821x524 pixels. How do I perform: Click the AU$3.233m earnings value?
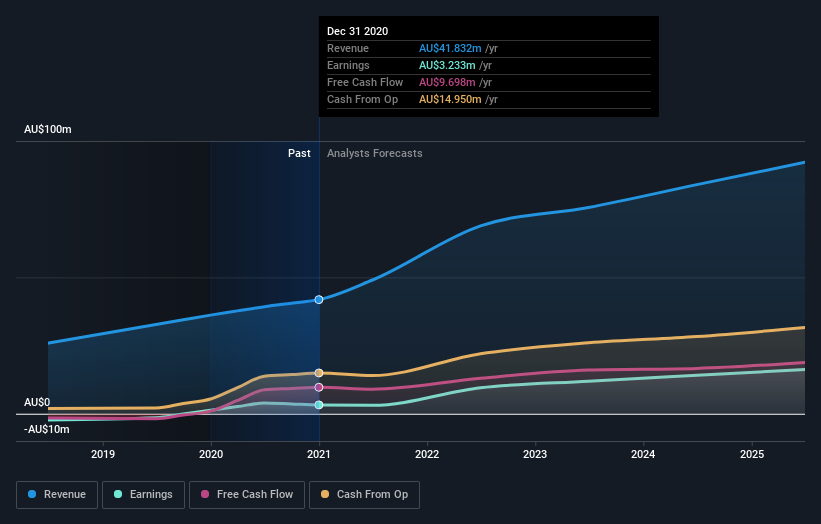(447, 65)
